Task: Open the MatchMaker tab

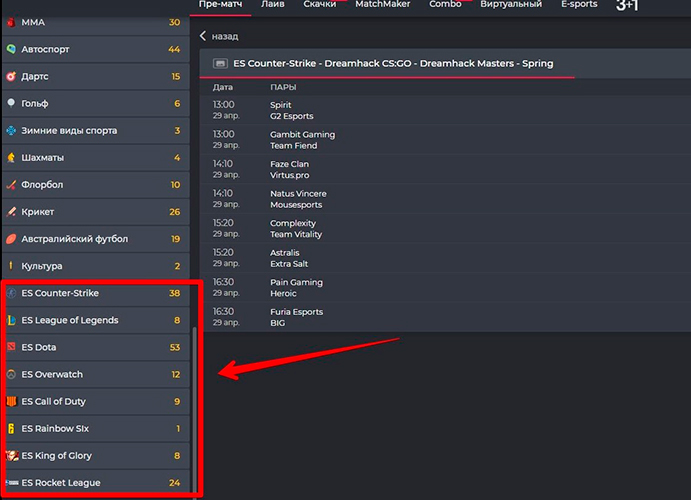Action: coord(383,4)
